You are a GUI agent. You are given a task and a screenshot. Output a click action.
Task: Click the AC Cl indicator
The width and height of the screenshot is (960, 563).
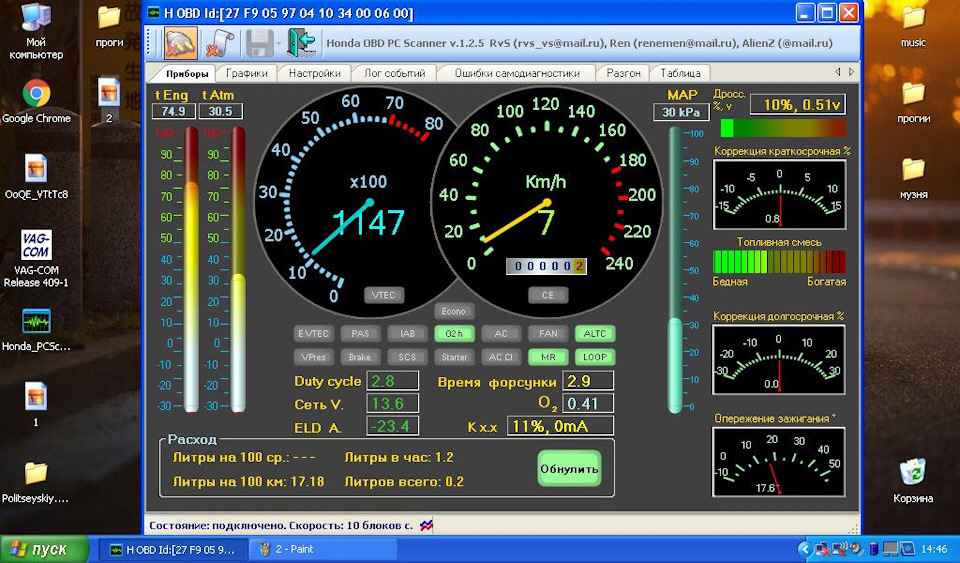(x=501, y=357)
